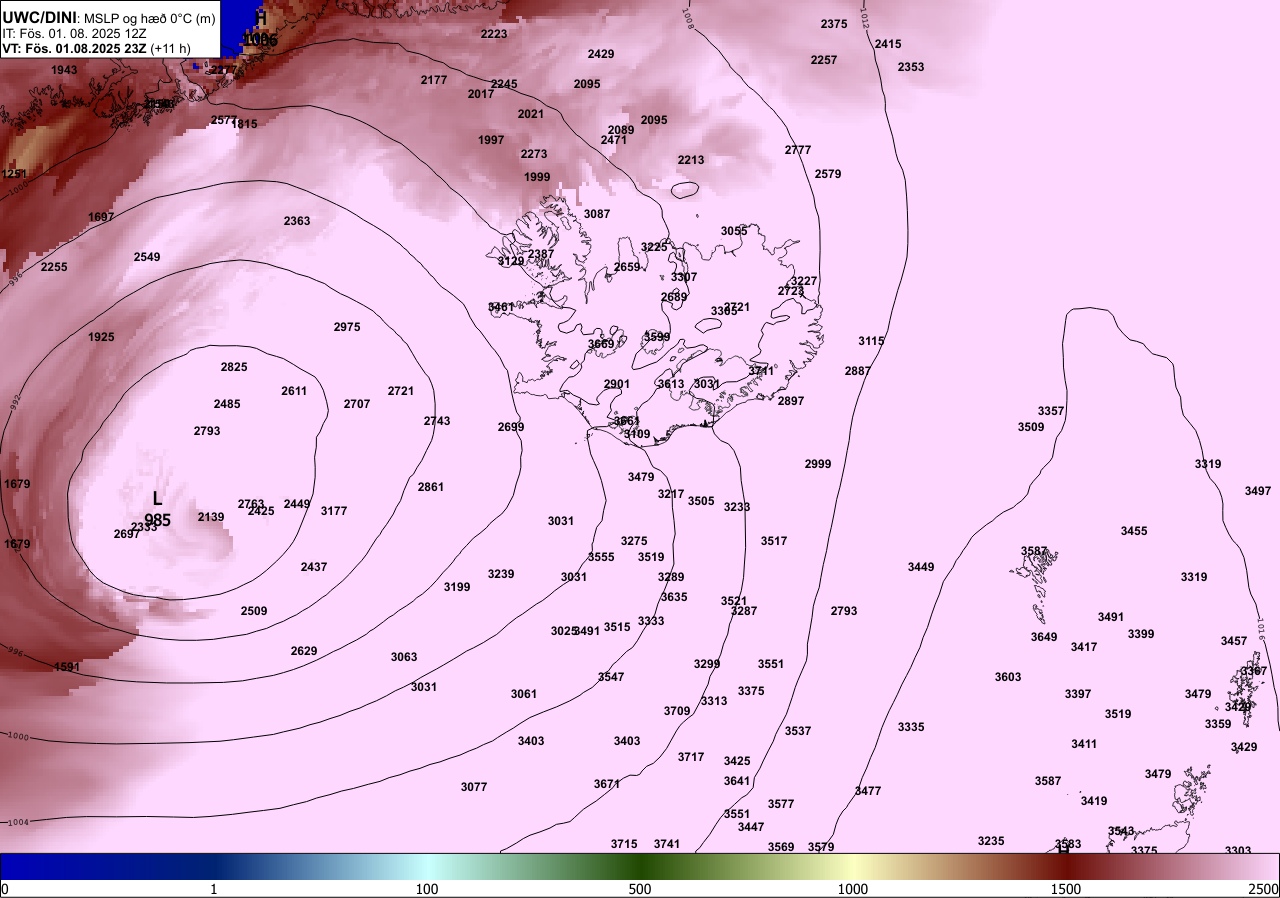Click the height value 3357
1280x898 pixels.
pyautogui.click(x=1051, y=411)
